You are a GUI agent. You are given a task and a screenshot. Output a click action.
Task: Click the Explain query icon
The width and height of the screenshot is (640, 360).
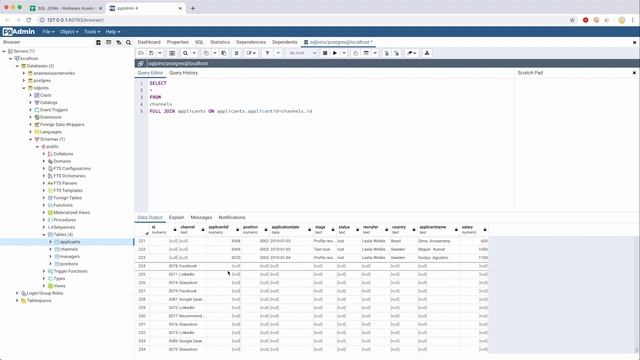click(356, 53)
